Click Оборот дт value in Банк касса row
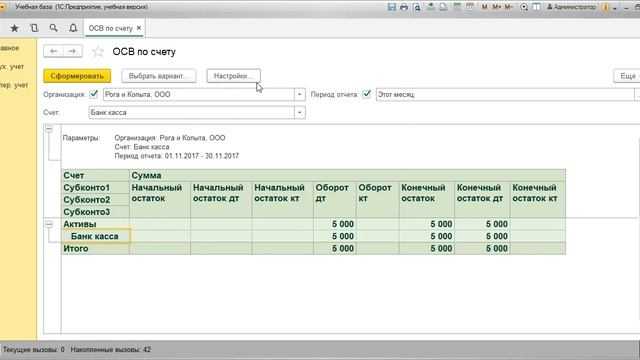Image resolution: width=640 pixels, height=360 pixels. [x=335, y=236]
